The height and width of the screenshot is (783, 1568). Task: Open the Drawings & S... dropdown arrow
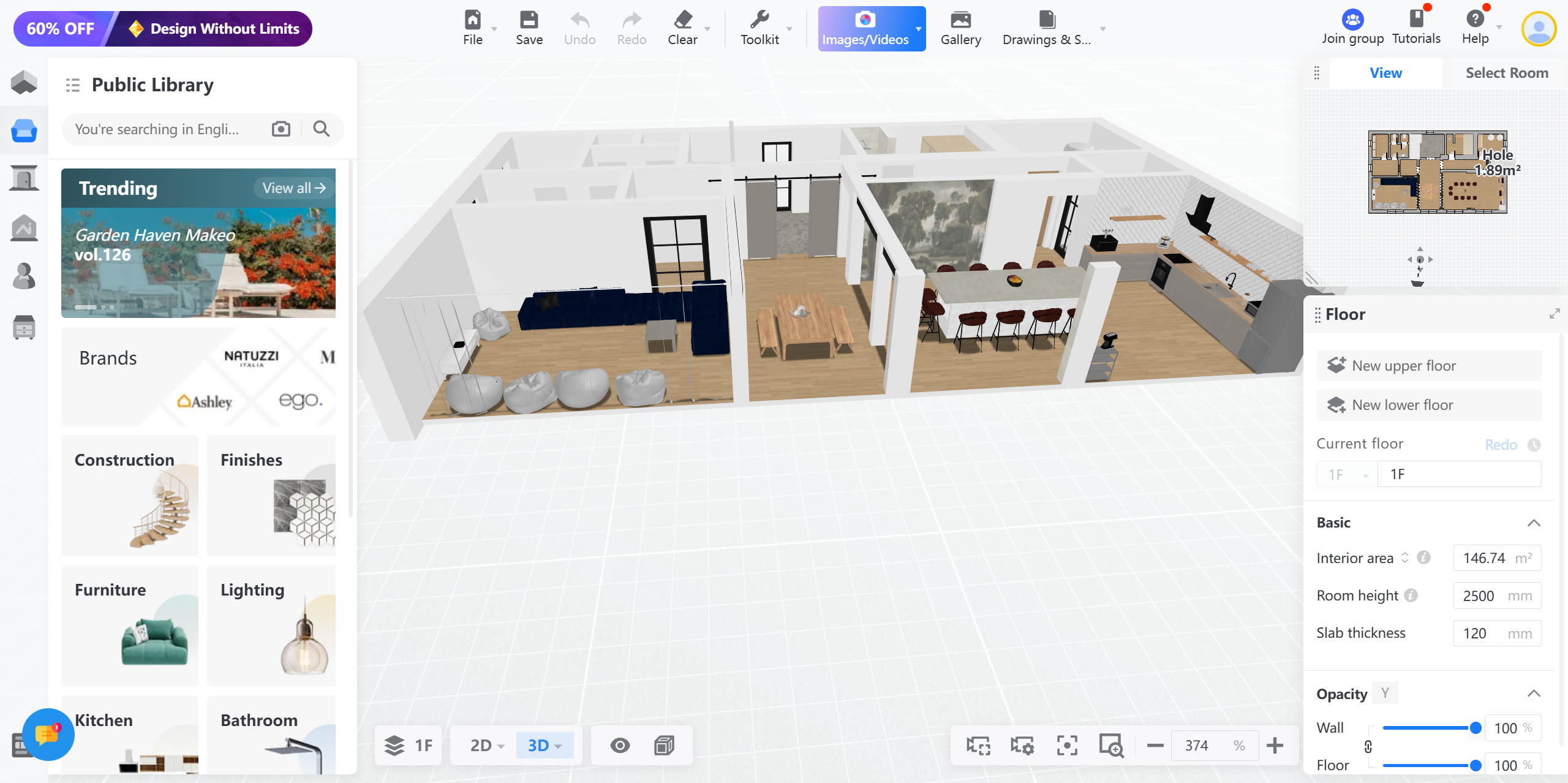pyautogui.click(x=1102, y=29)
